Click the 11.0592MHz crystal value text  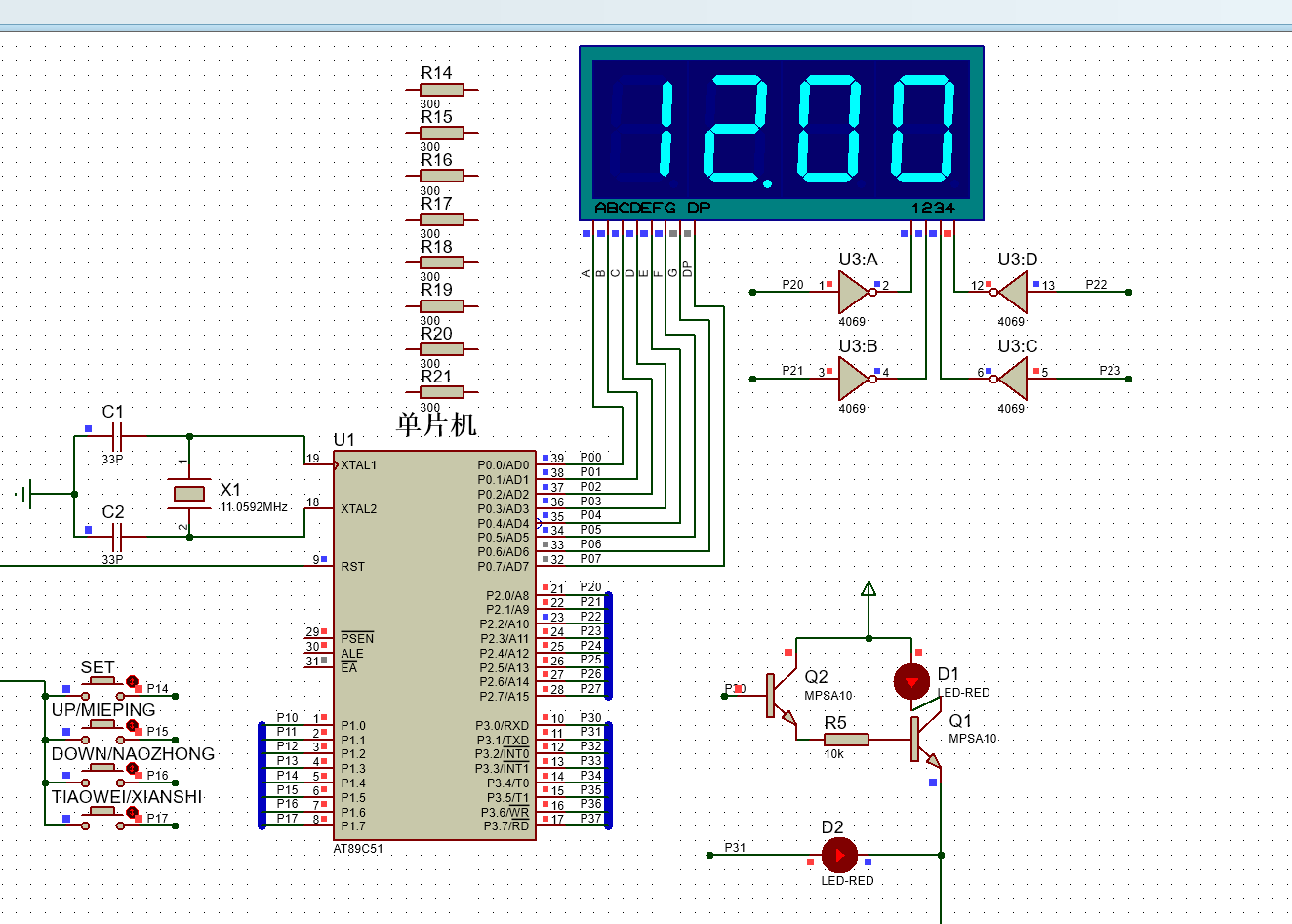point(254,507)
